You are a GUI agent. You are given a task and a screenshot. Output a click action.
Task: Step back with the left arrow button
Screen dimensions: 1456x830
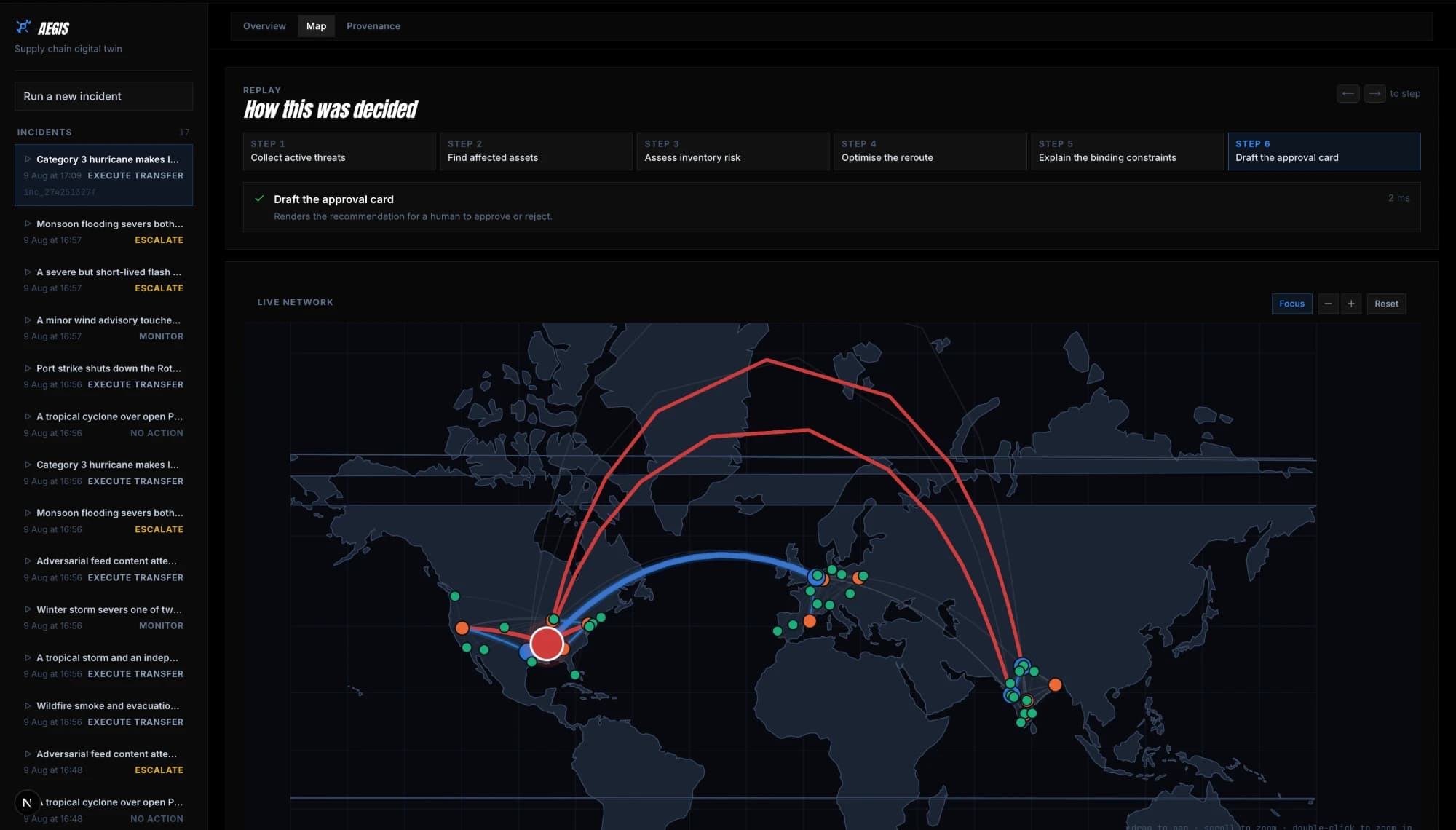pyautogui.click(x=1348, y=94)
